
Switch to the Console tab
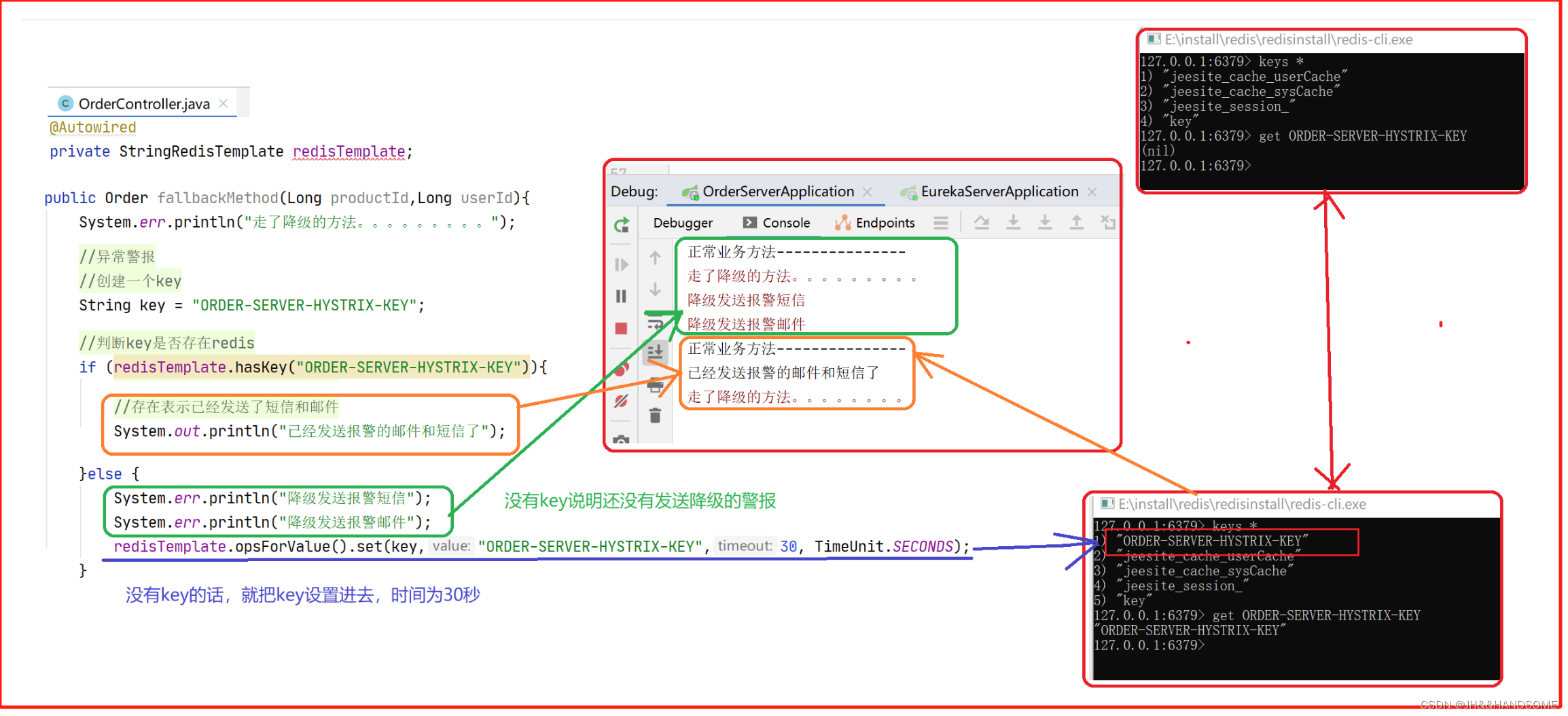point(777,223)
